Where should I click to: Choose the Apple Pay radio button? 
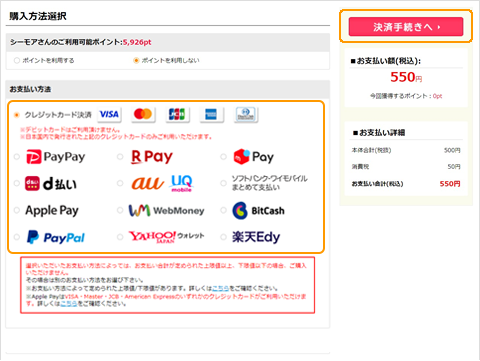point(17,210)
